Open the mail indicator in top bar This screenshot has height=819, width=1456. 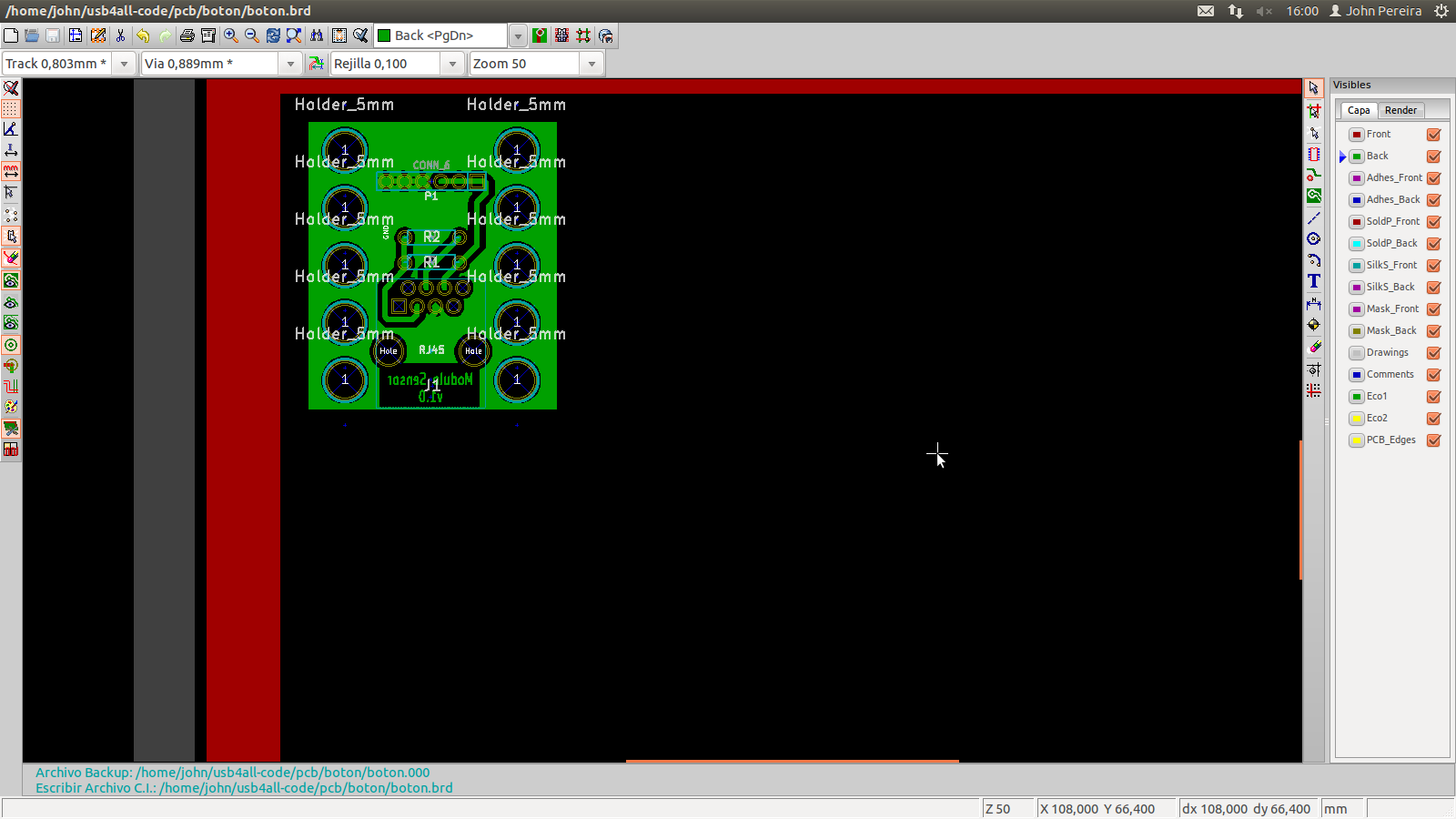click(x=1206, y=11)
